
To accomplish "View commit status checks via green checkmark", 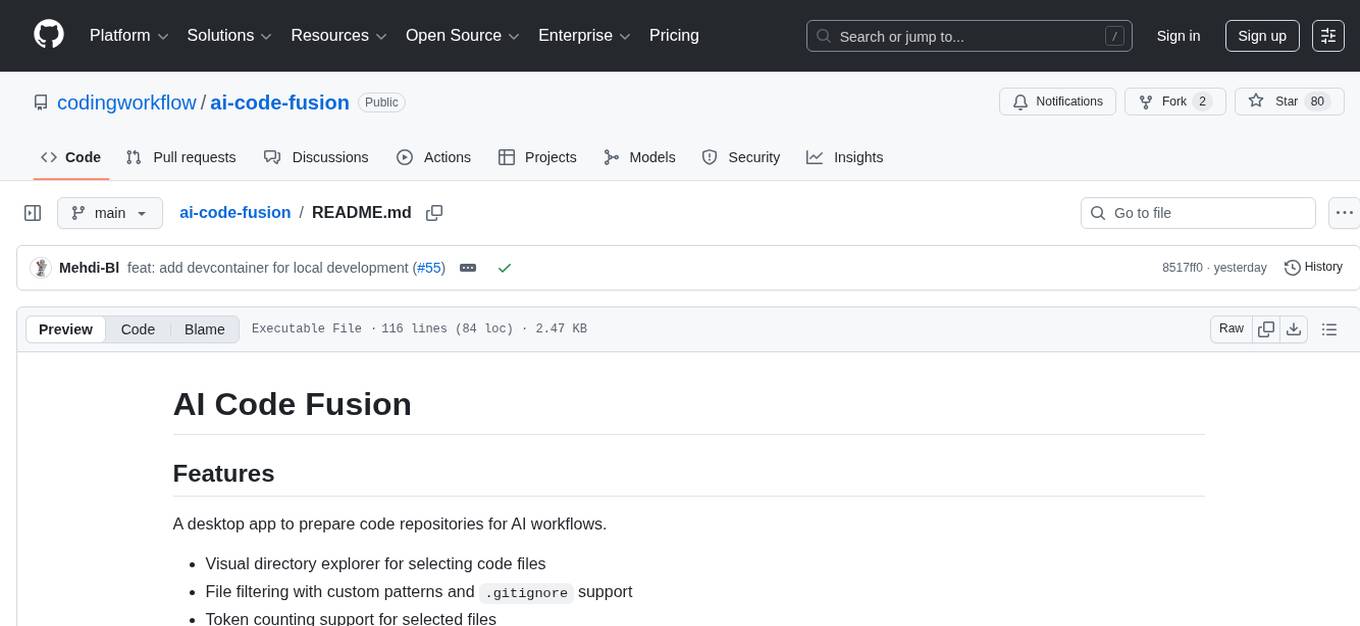I will 505,267.
